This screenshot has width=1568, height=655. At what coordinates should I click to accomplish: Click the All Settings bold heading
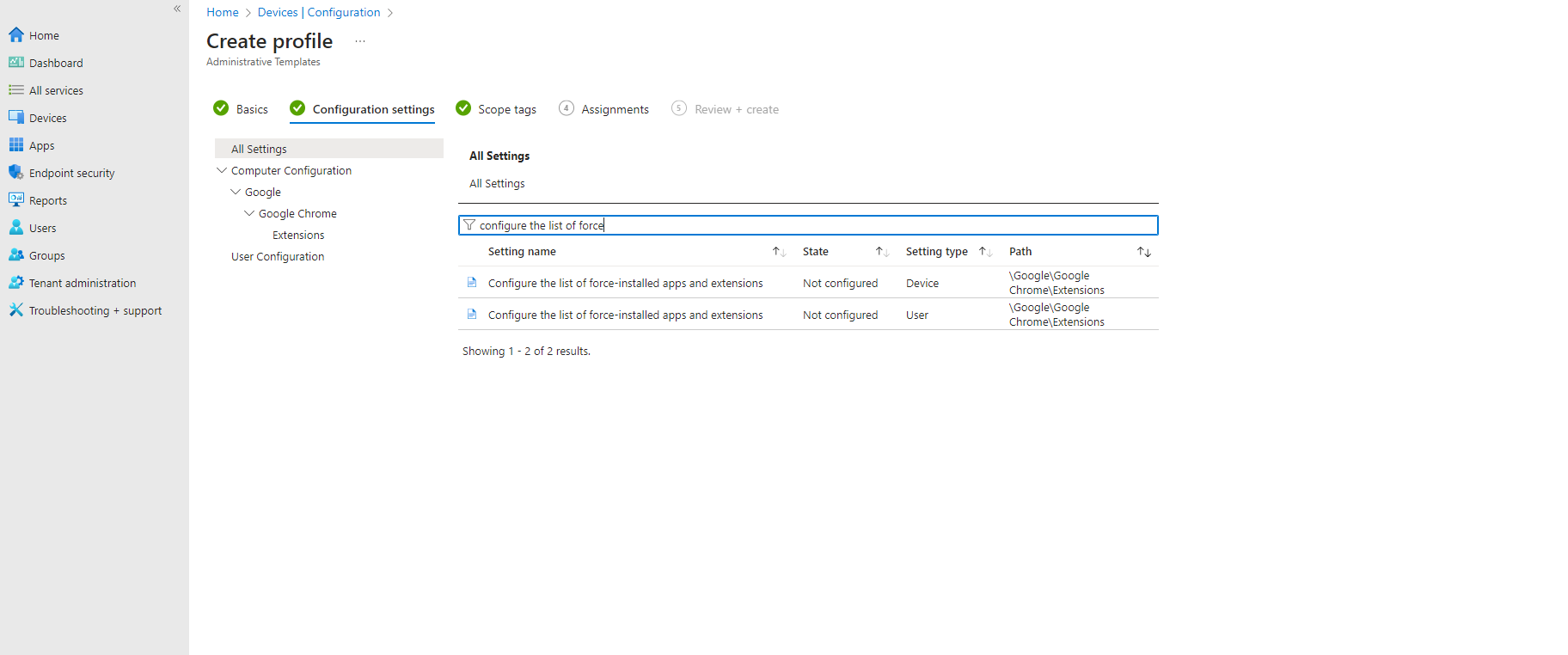[x=499, y=156]
